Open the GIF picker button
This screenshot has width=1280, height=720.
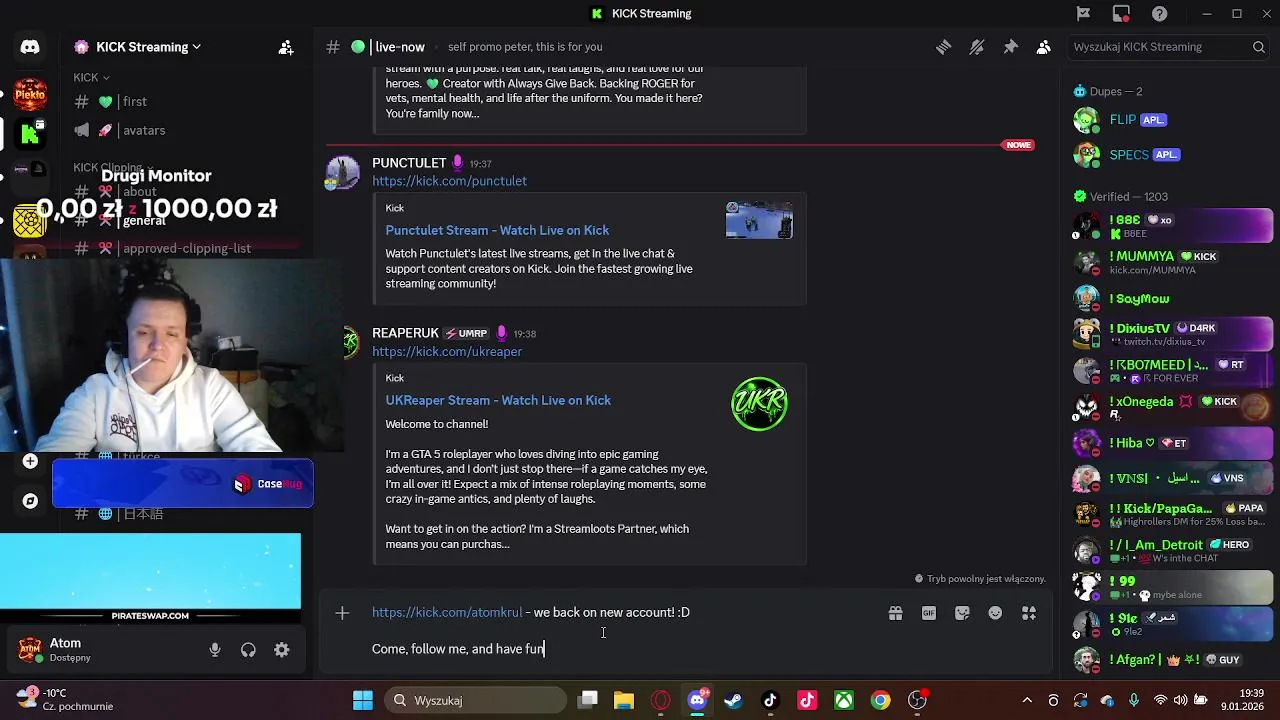(x=929, y=613)
